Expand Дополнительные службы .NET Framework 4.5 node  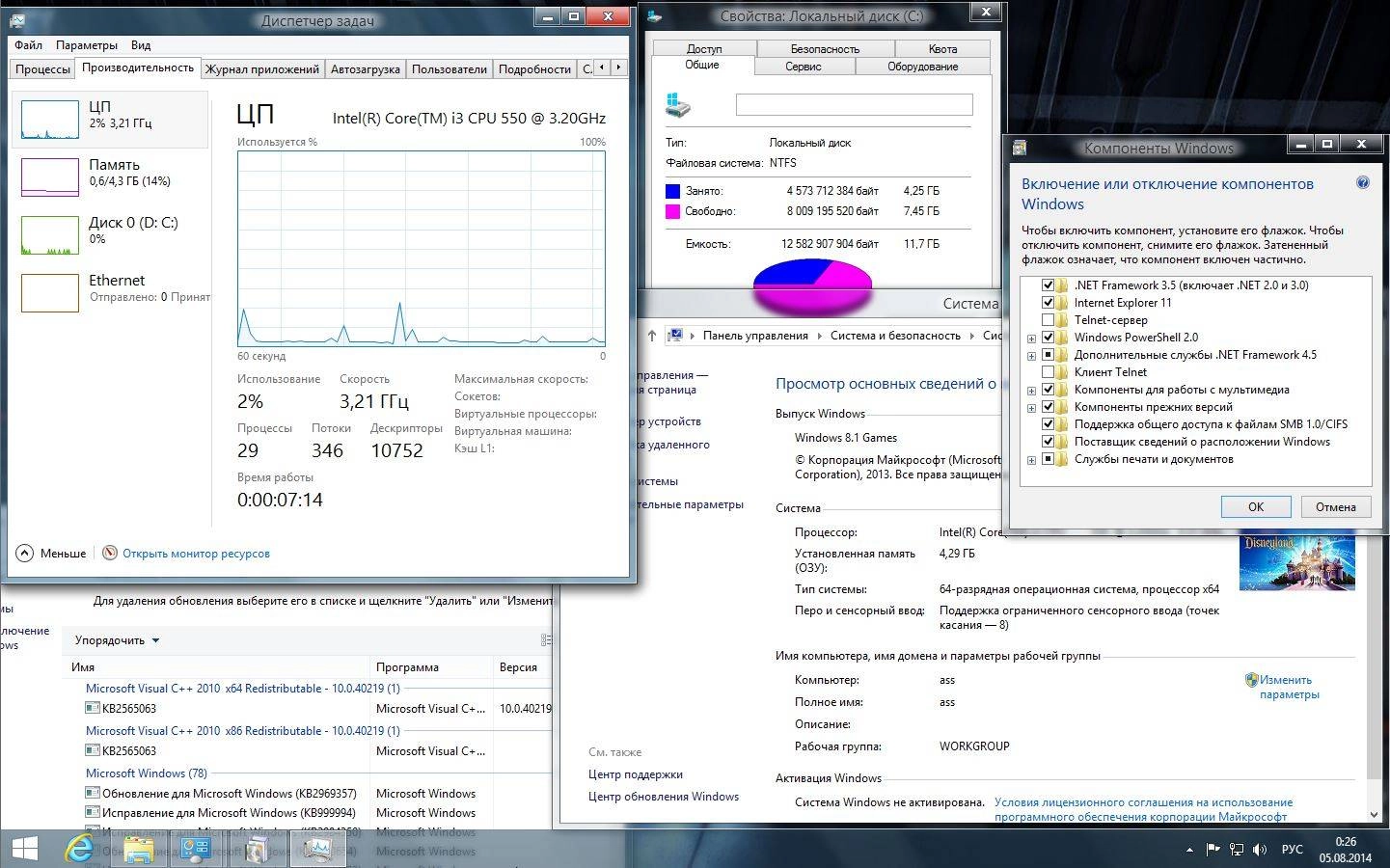[x=1031, y=356]
